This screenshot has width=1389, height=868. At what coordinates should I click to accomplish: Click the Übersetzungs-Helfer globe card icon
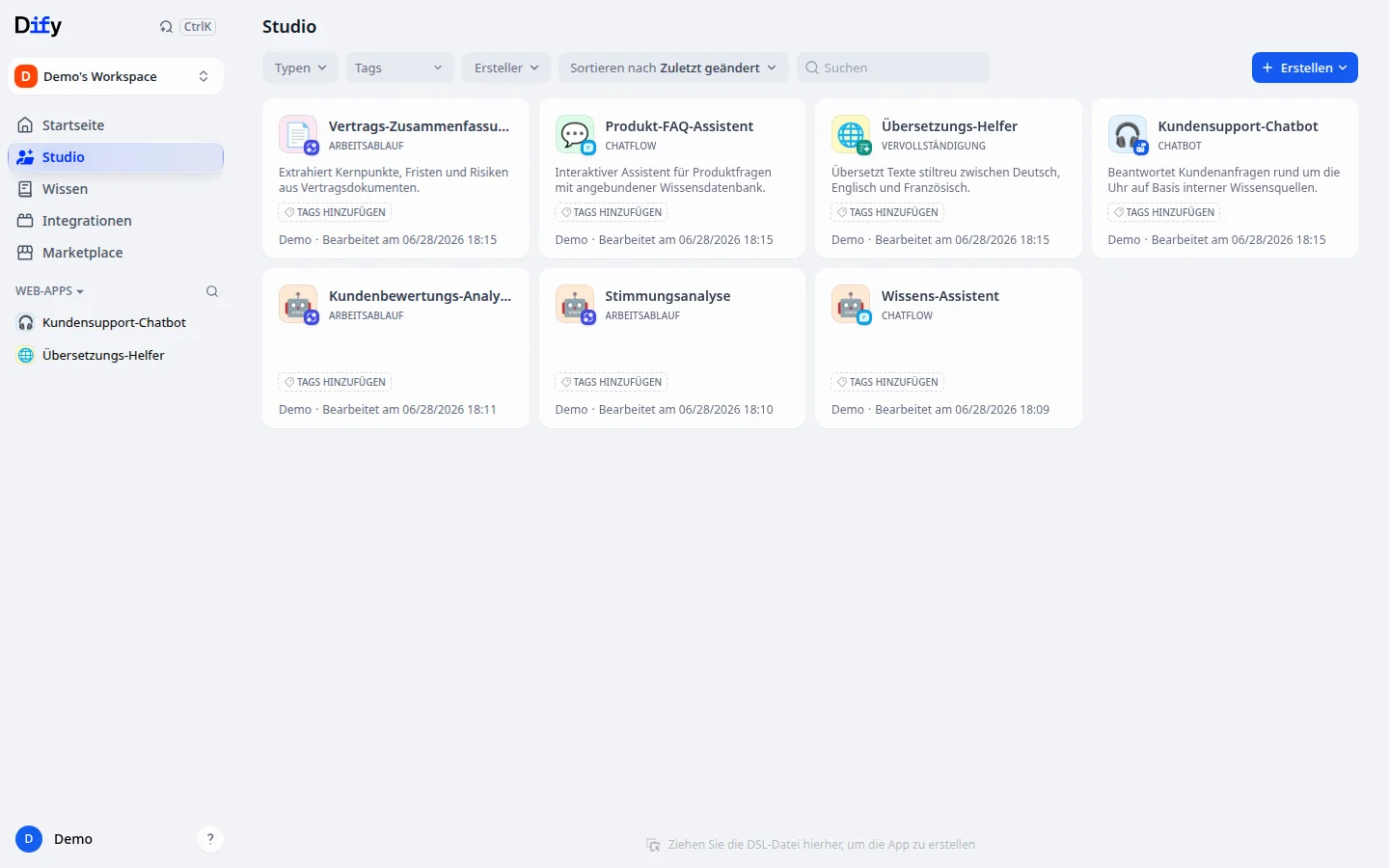851,134
